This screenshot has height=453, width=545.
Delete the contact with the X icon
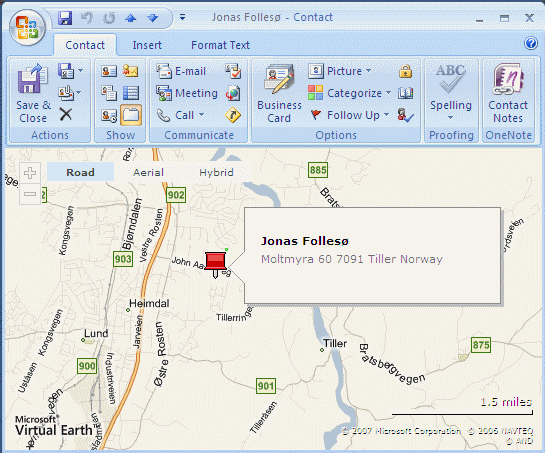[65, 114]
